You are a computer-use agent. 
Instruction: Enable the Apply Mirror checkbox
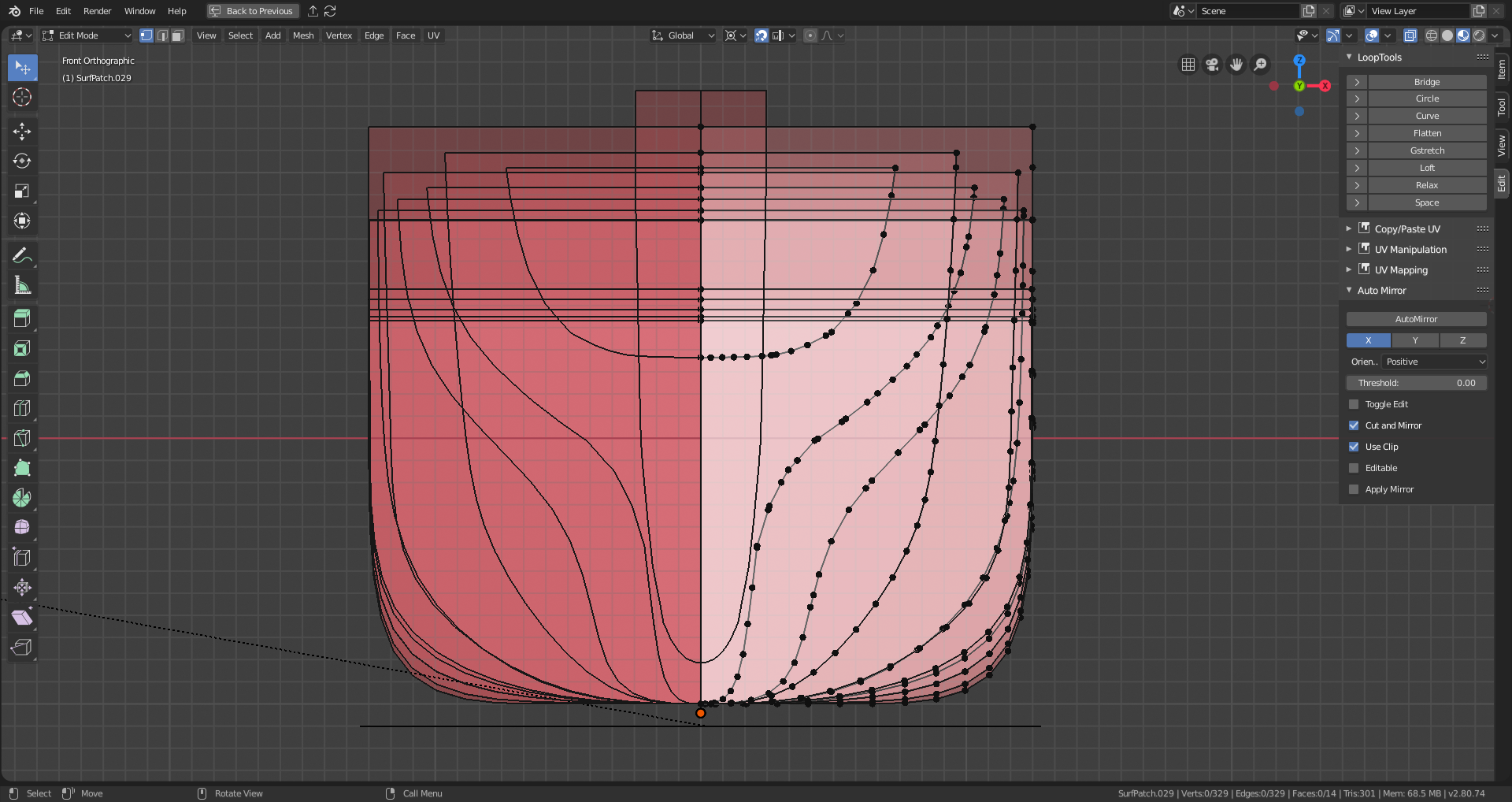coord(1354,489)
